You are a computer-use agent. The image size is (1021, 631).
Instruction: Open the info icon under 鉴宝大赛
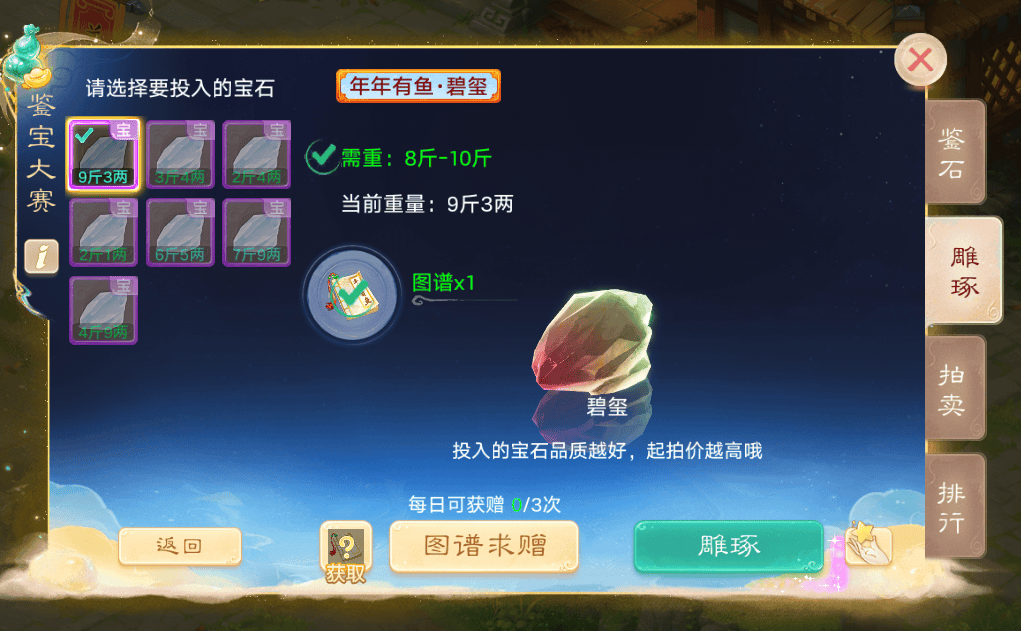(42, 256)
